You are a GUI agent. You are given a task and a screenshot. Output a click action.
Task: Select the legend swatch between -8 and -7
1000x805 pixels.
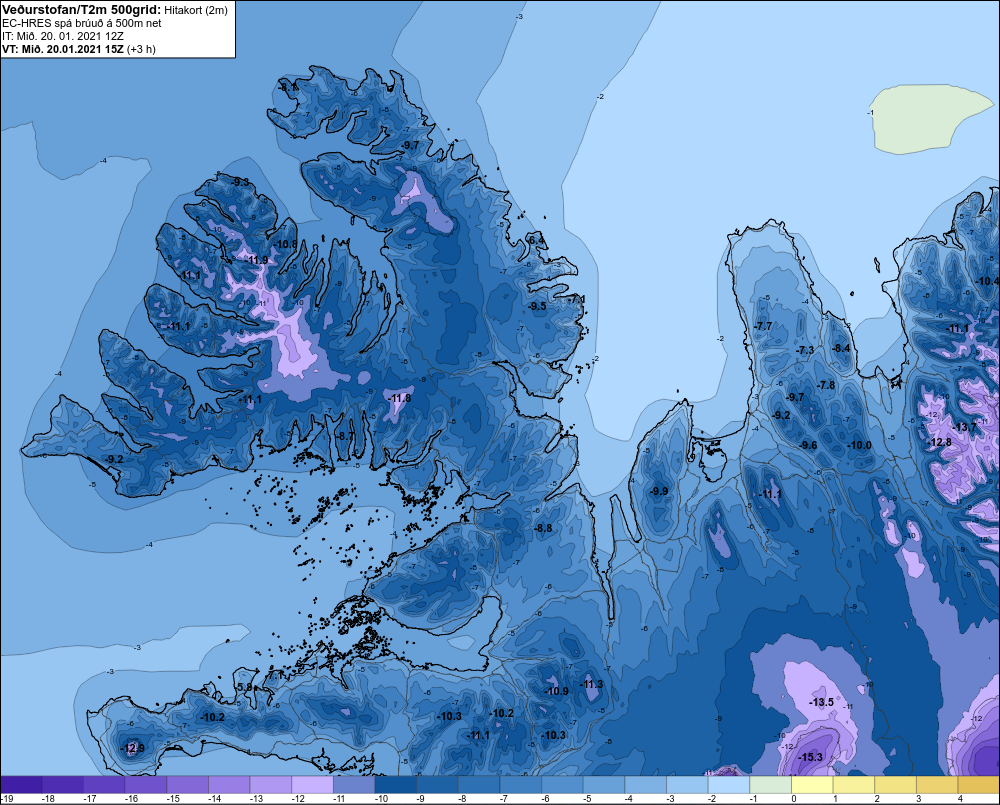tap(479, 784)
